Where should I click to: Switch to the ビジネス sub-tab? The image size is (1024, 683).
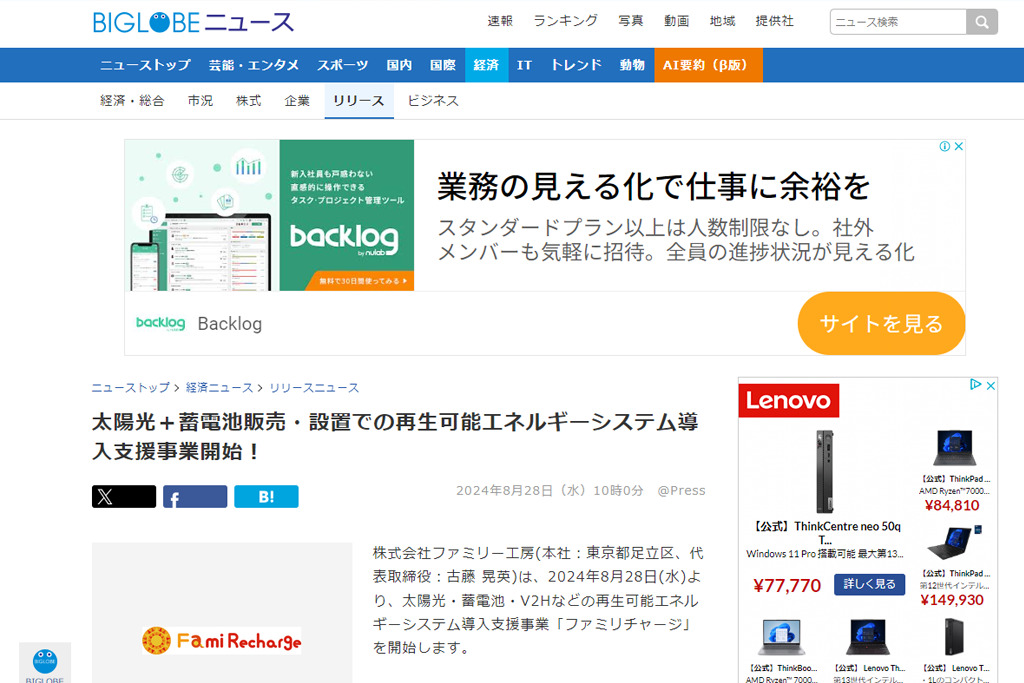tap(433, 101)
